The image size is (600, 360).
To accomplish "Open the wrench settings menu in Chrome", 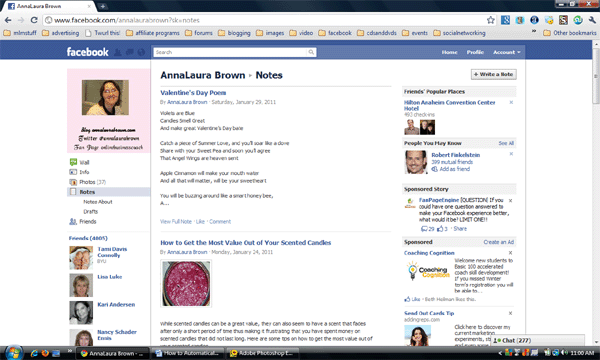I will [x=592, y=20].
